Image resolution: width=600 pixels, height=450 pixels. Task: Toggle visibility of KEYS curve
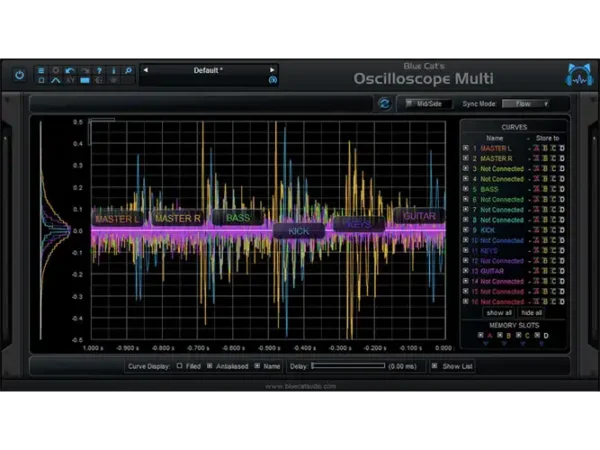tap(466, 250)
